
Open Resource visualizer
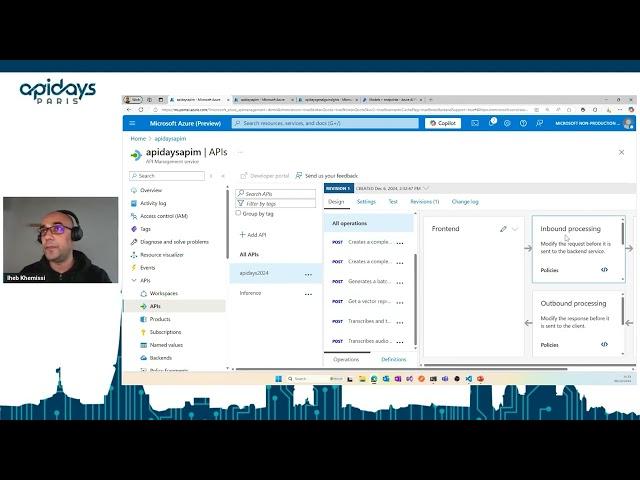click(162, 255)
